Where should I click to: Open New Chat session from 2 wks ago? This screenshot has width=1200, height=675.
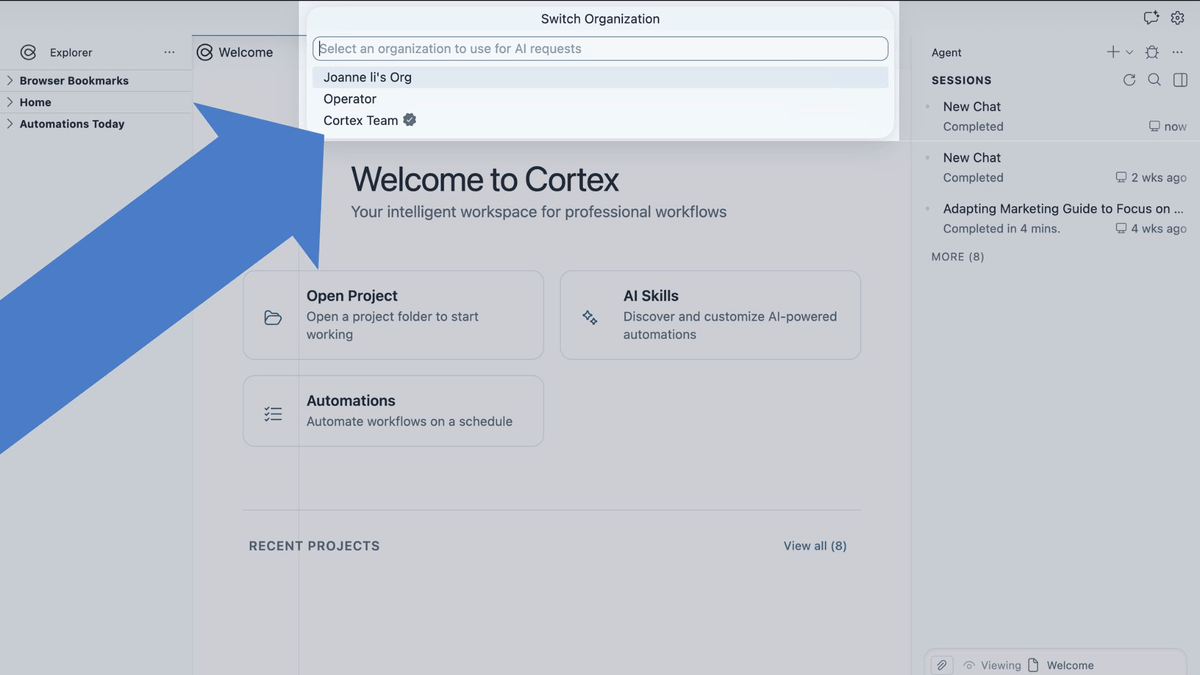tap(1056, 167)
